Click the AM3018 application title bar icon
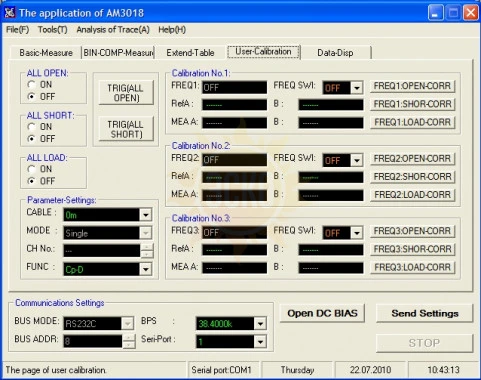Screen dimensions: 481x380 [x=9, y=13]
